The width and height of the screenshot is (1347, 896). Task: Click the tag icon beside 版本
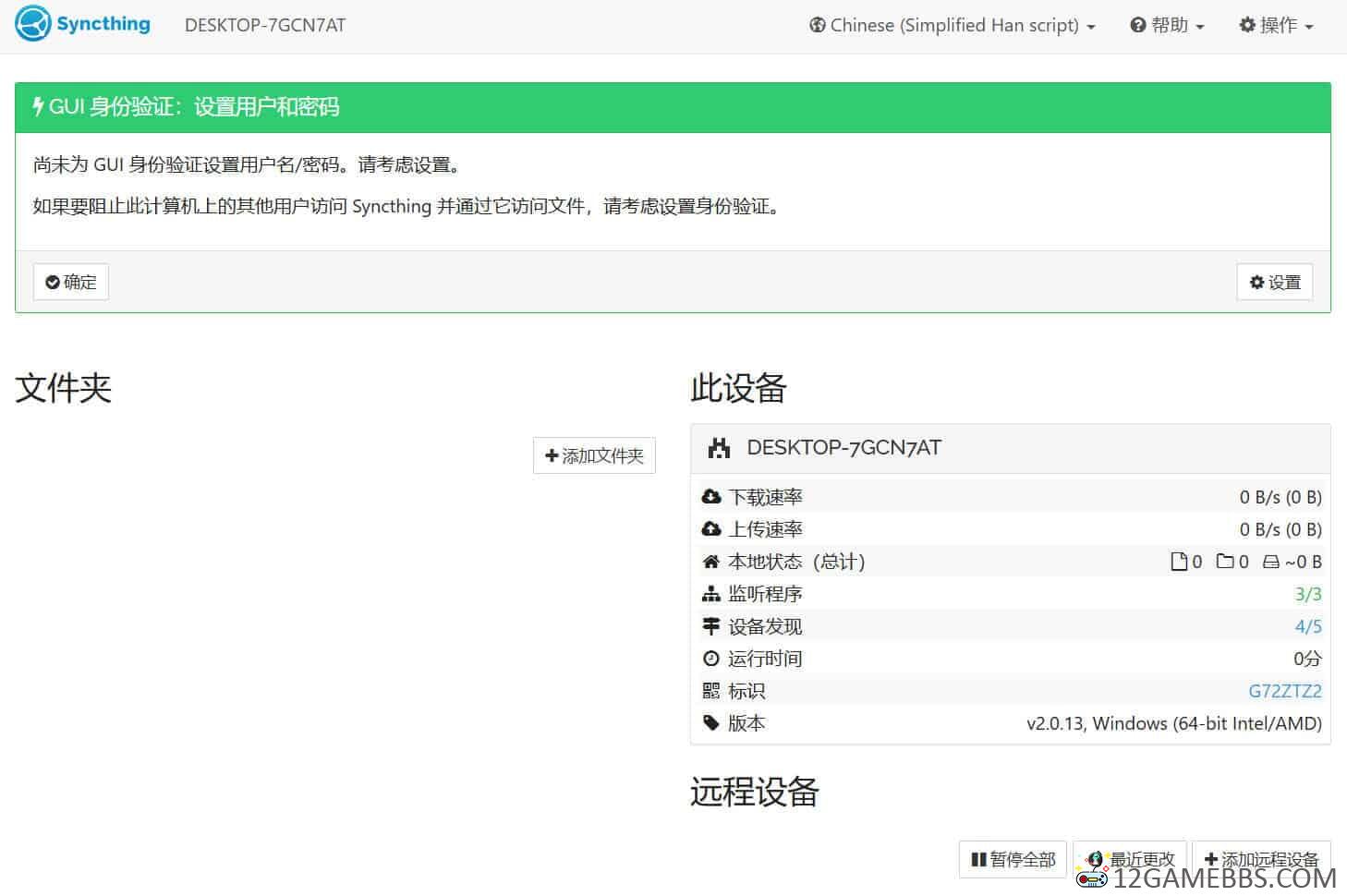tap(711, 723)
